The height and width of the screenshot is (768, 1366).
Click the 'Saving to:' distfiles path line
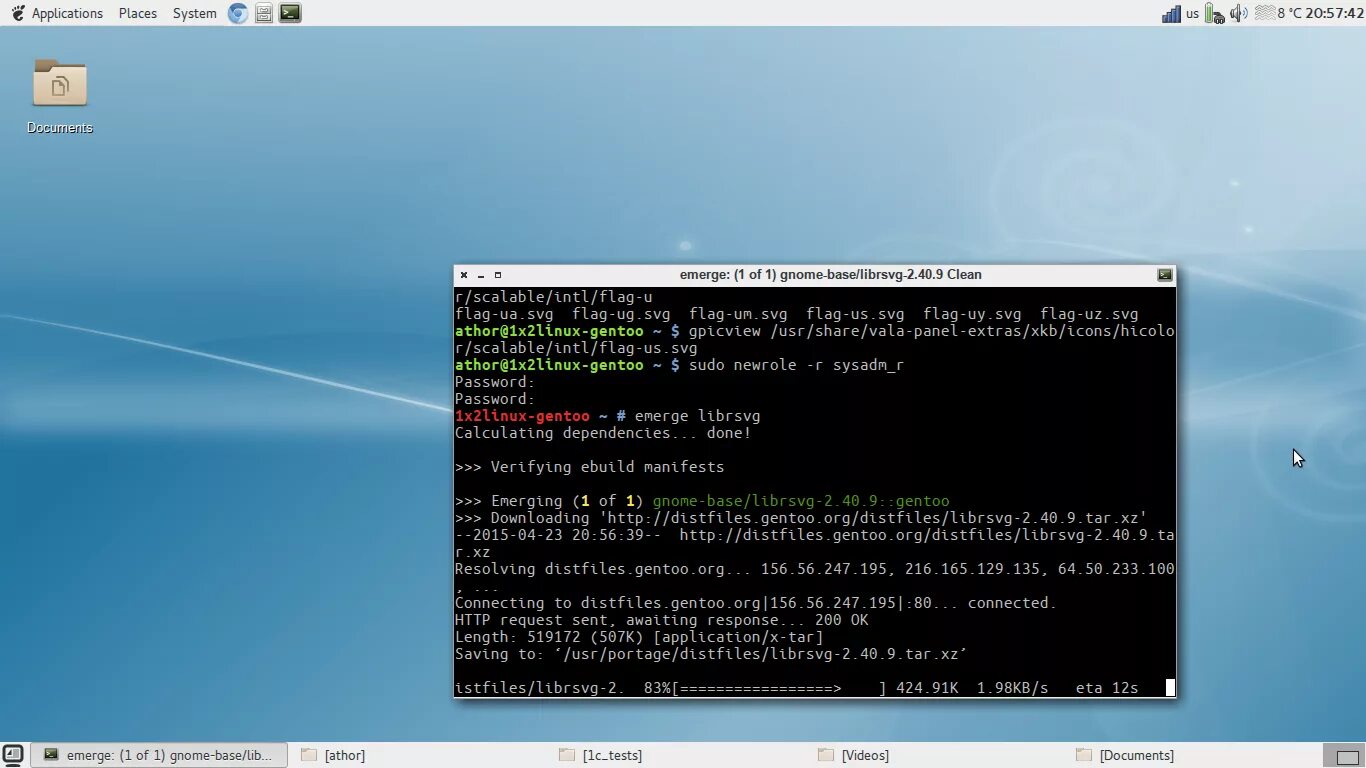click(711, 654)
